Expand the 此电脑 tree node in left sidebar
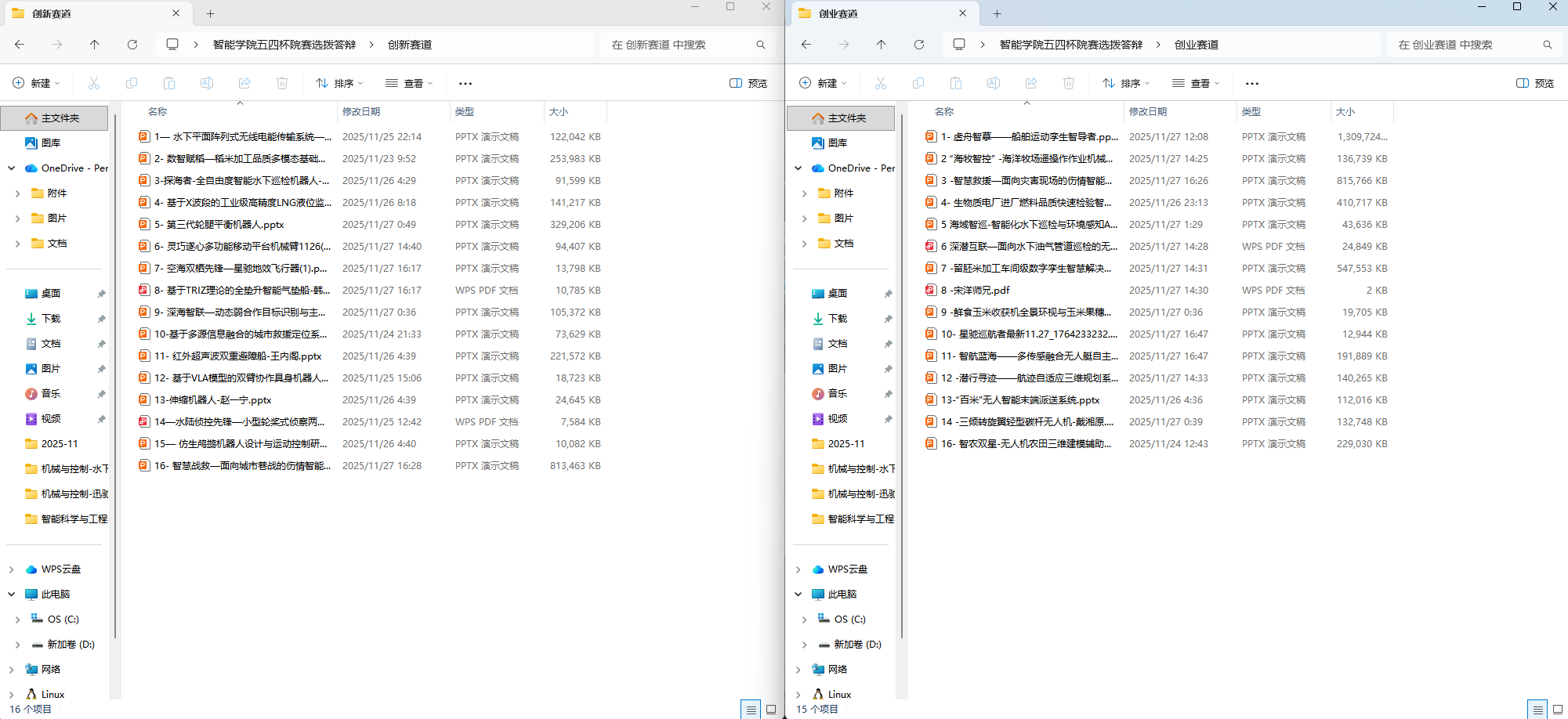This screenshot has height=719, width=1568. click(x=12, y=594)
